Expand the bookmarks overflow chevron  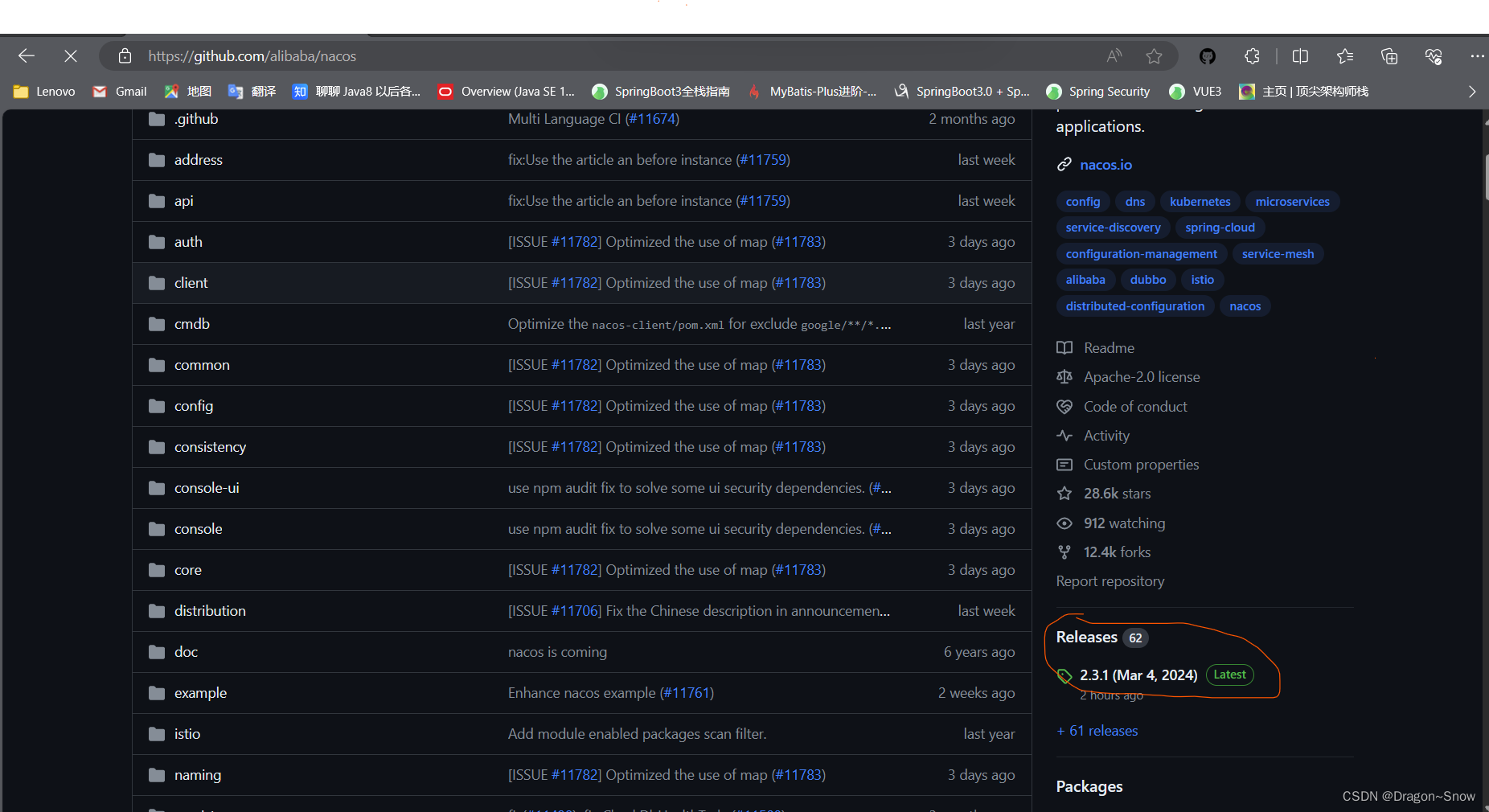[1472, 92]
